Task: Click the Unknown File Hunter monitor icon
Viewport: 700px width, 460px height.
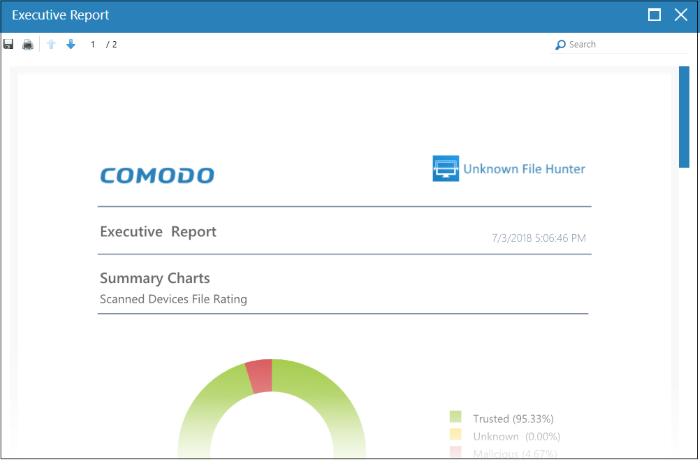Action: 446,168
